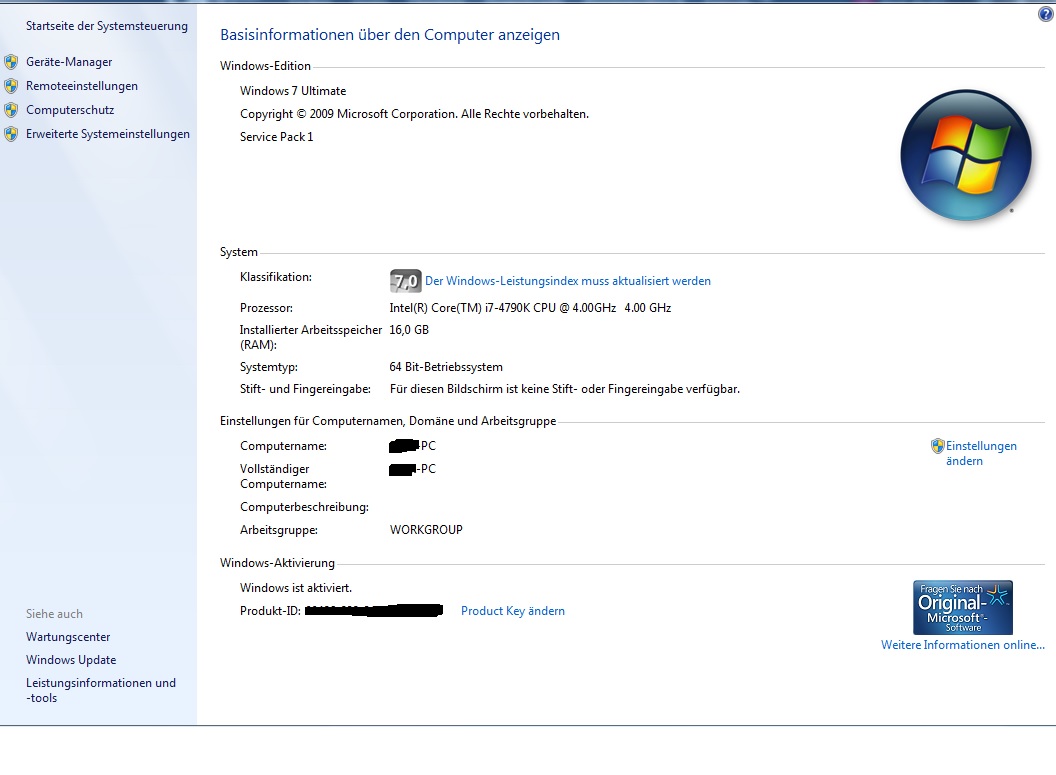
Task: Open Windows Update link
Action: tap(71, 660)
